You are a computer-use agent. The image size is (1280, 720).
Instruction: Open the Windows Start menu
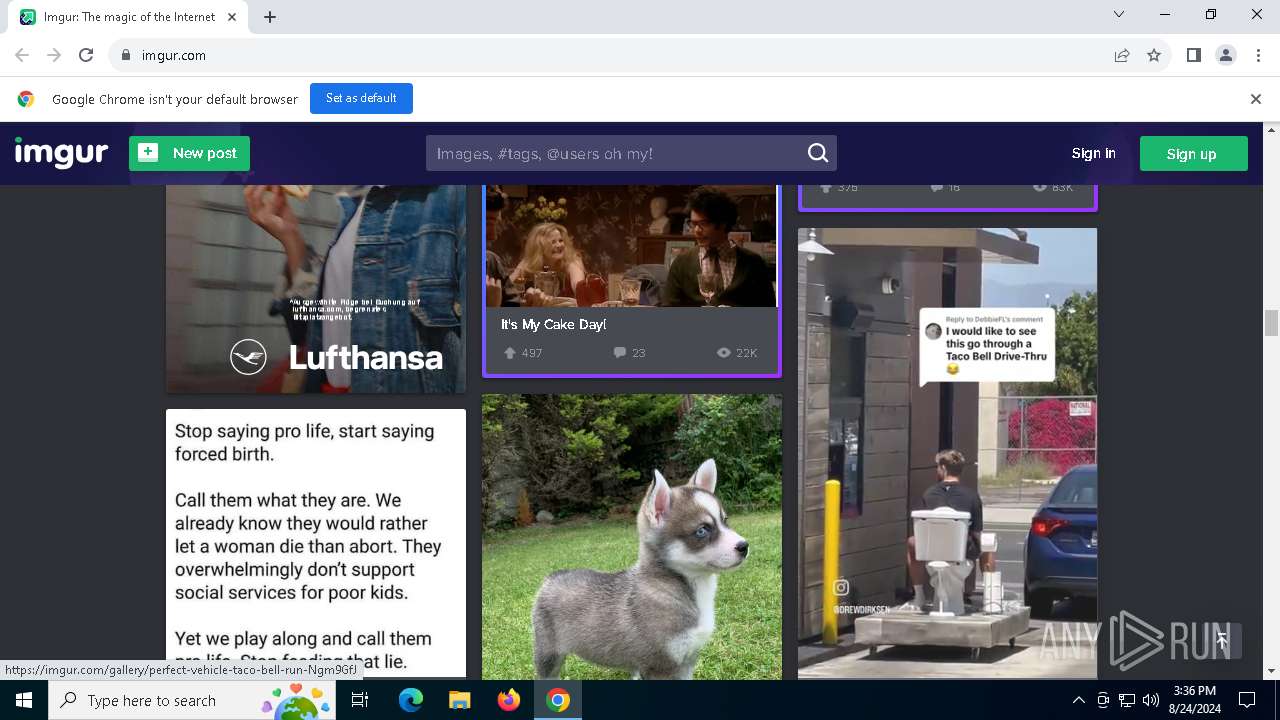[x=24, y=700]
